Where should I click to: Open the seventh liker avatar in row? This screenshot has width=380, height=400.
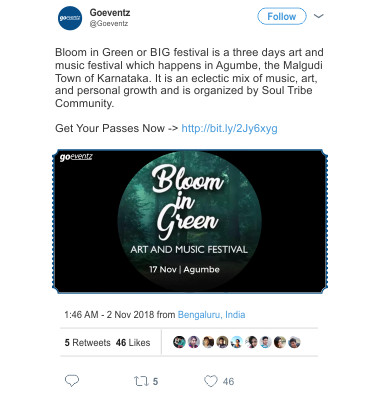coord(266,342)
